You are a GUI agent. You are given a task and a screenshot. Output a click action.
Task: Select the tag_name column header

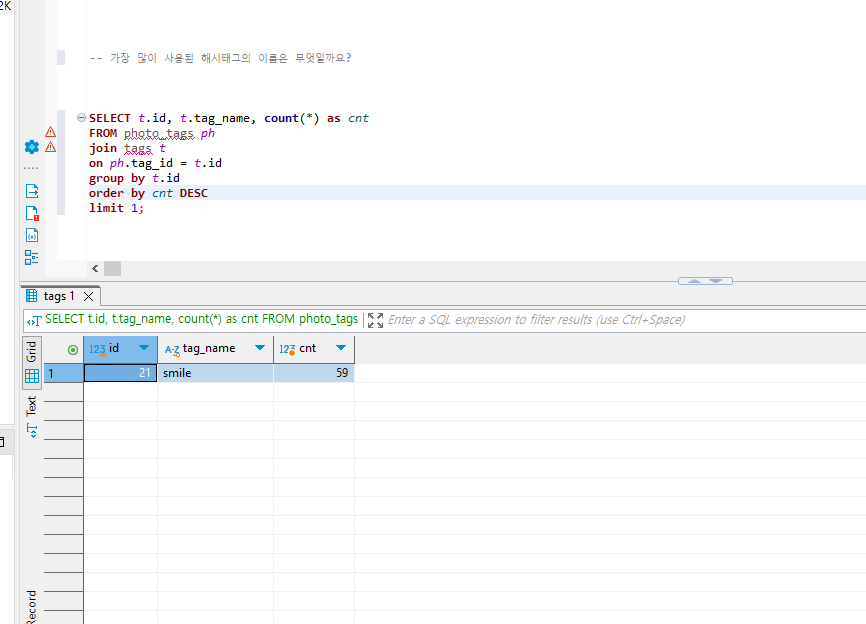[x=215, y=349]
